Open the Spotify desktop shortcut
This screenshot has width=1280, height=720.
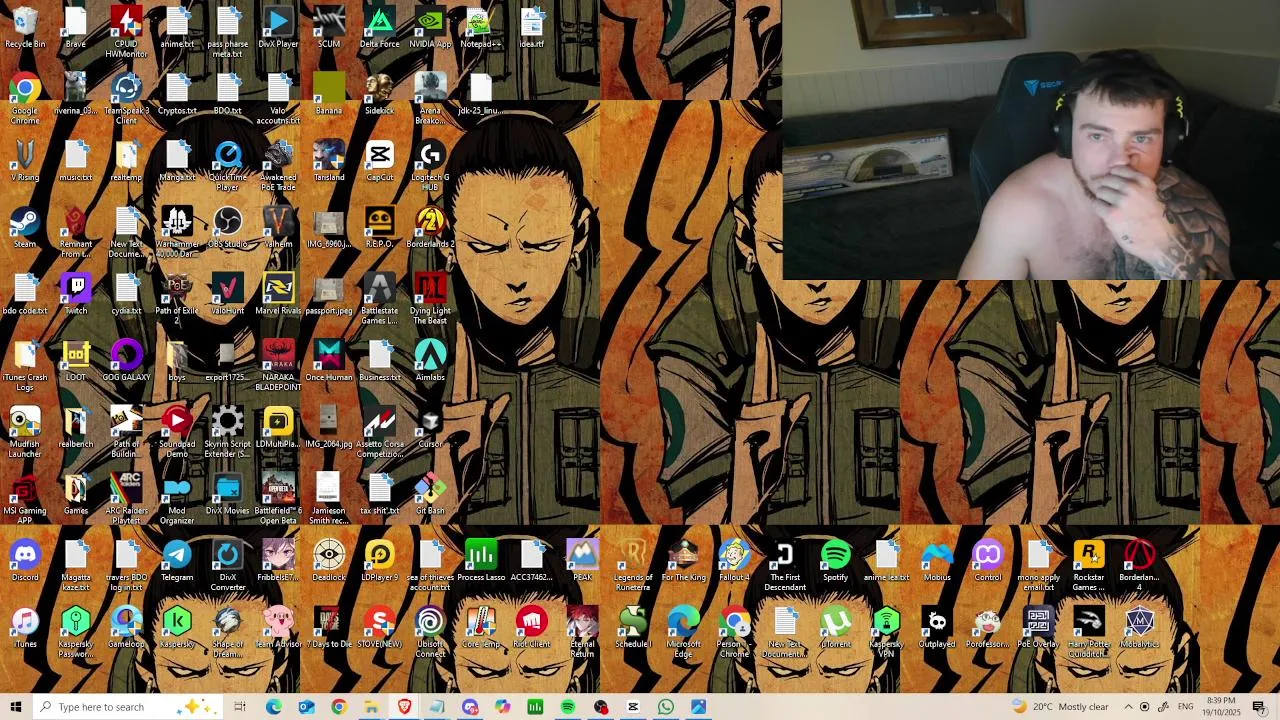[x=835, y=562]
